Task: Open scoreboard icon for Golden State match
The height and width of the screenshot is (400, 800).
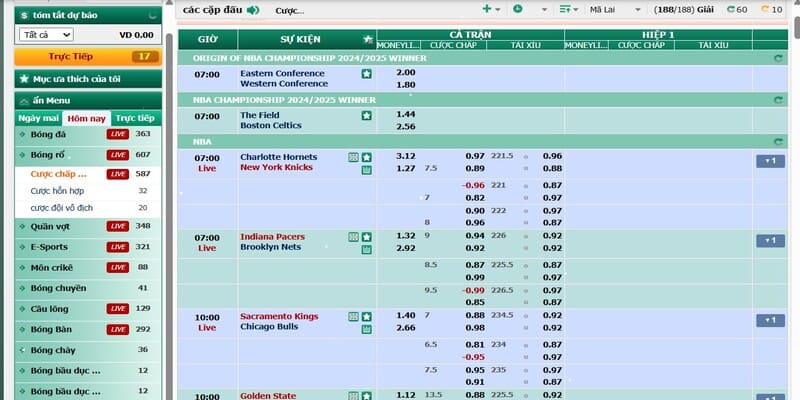Action: coord(354,396)
